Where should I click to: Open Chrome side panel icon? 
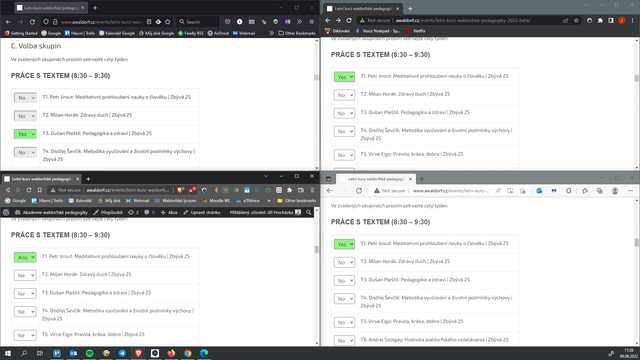611,20
